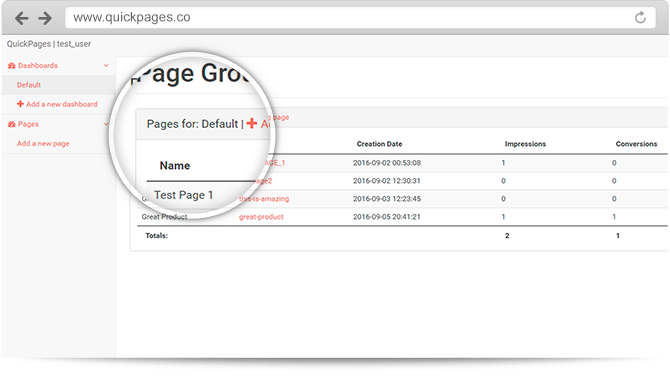
Task: Click the Conversions column header
Action: [636, 144]
